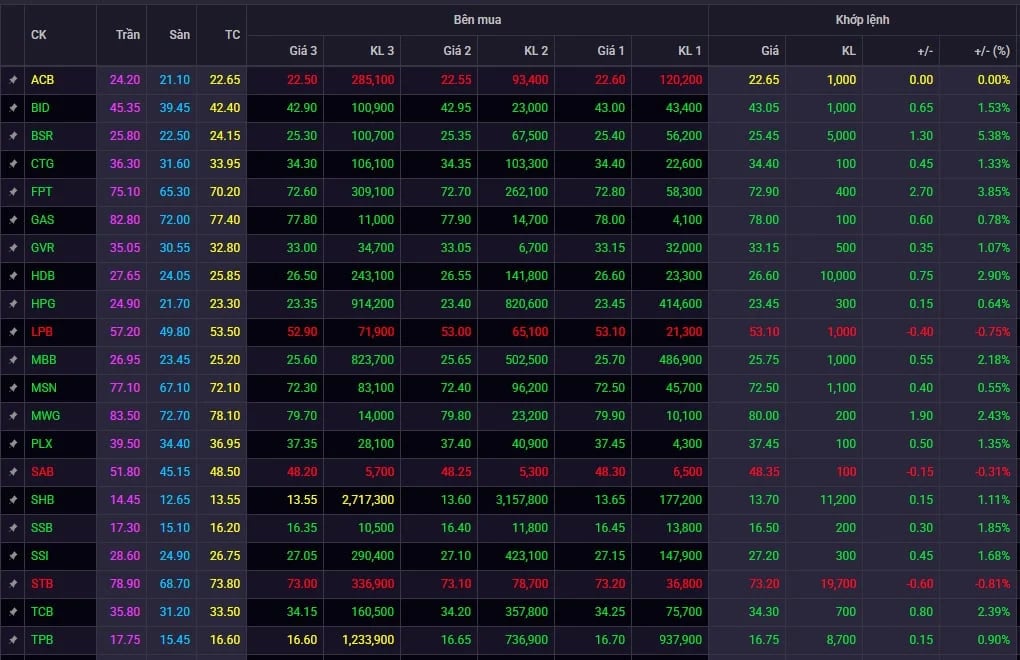Unpin the ACB stock row pin icon
1020x660 pixels.
(x=13, y=80)
